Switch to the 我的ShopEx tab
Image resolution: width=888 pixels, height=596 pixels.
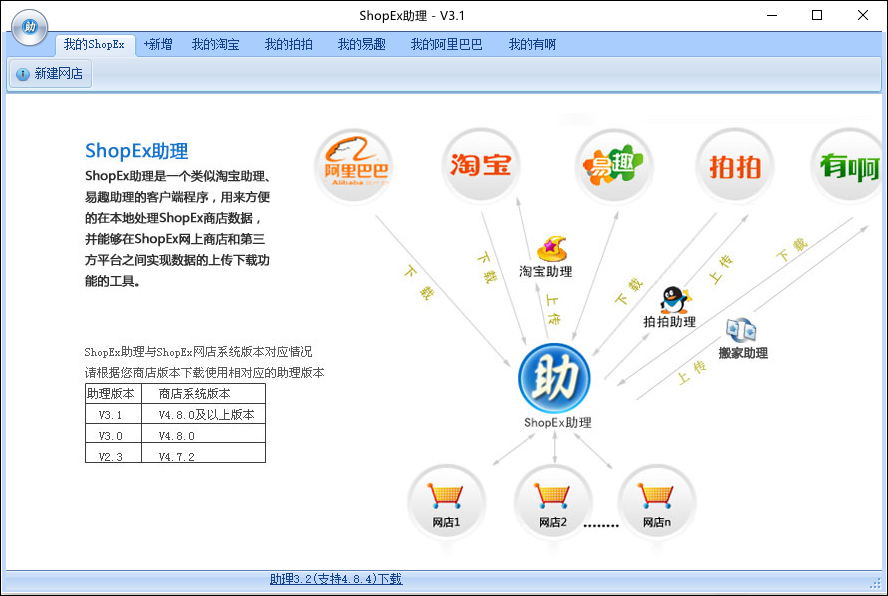[x=95, y=44]
